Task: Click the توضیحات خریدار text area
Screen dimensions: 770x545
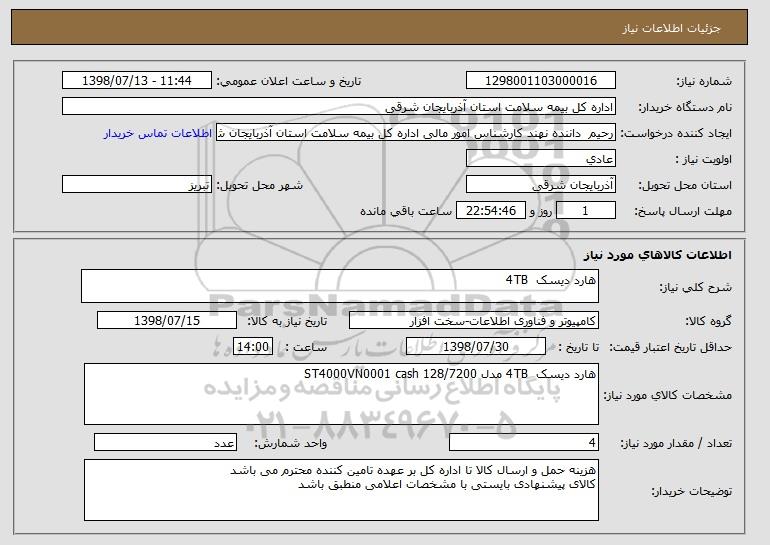Action: point(341,490)
